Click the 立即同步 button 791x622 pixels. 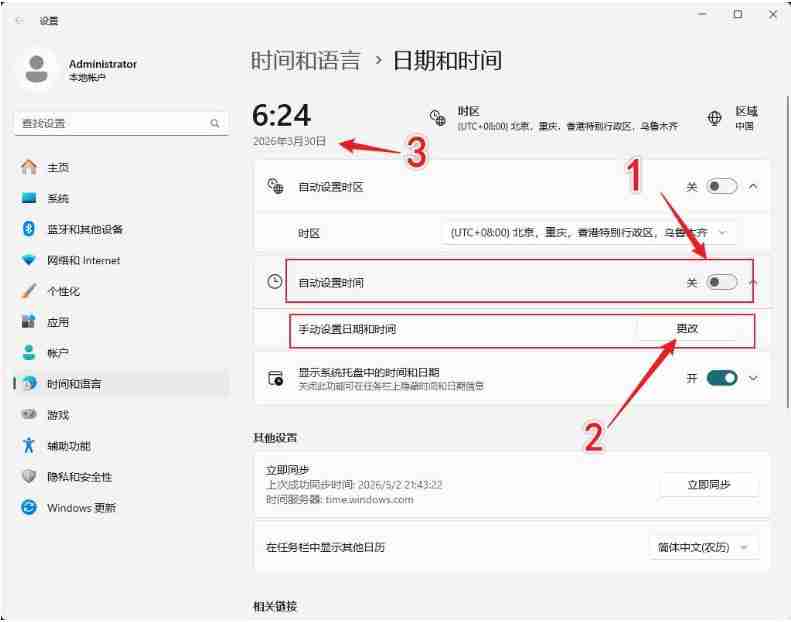tap(708, 484)
